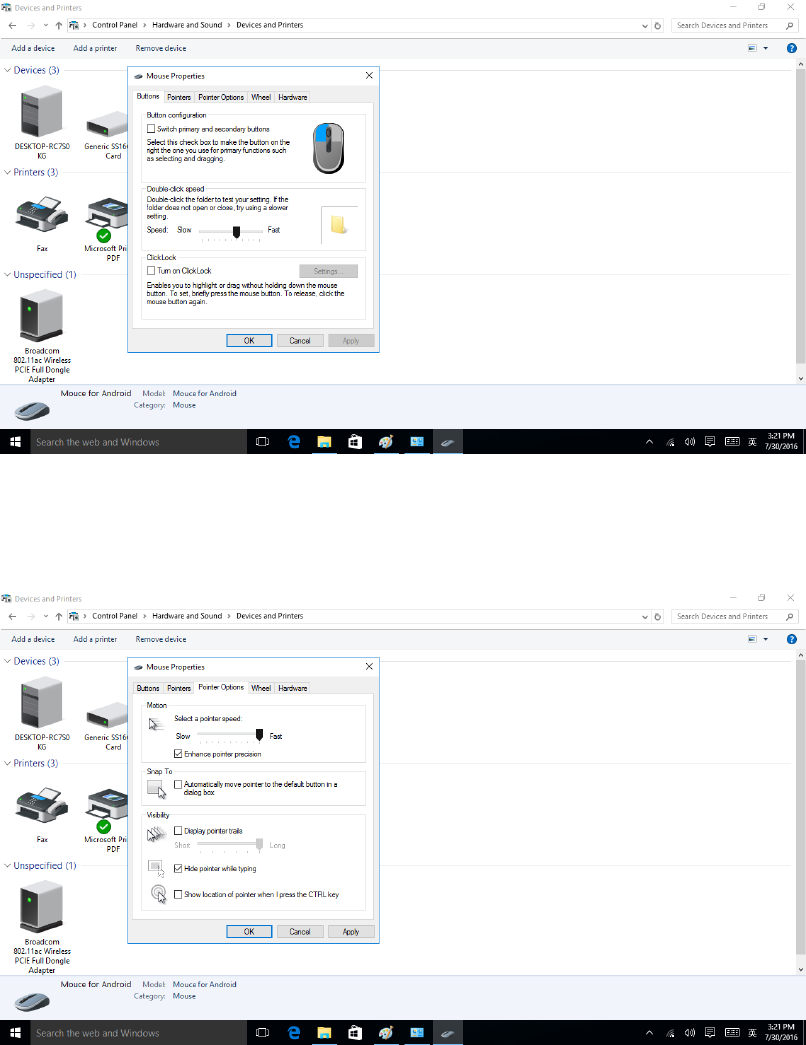806x1045 pixels.
Task: Uncheck Enhance pointer precision
Action: (178, 754)
